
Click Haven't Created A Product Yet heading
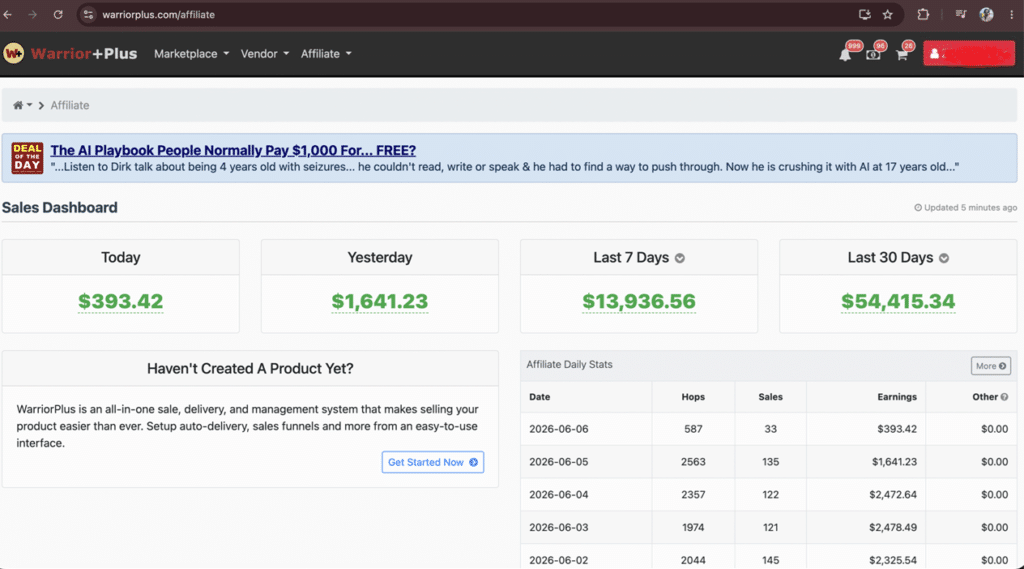coord(250,368)
